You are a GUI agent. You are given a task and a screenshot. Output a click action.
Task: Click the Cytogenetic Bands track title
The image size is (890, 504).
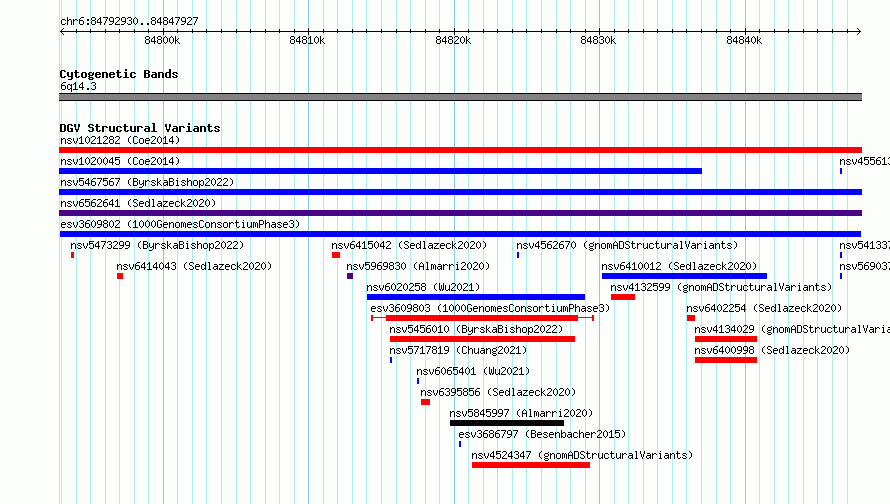click(119, 74)
